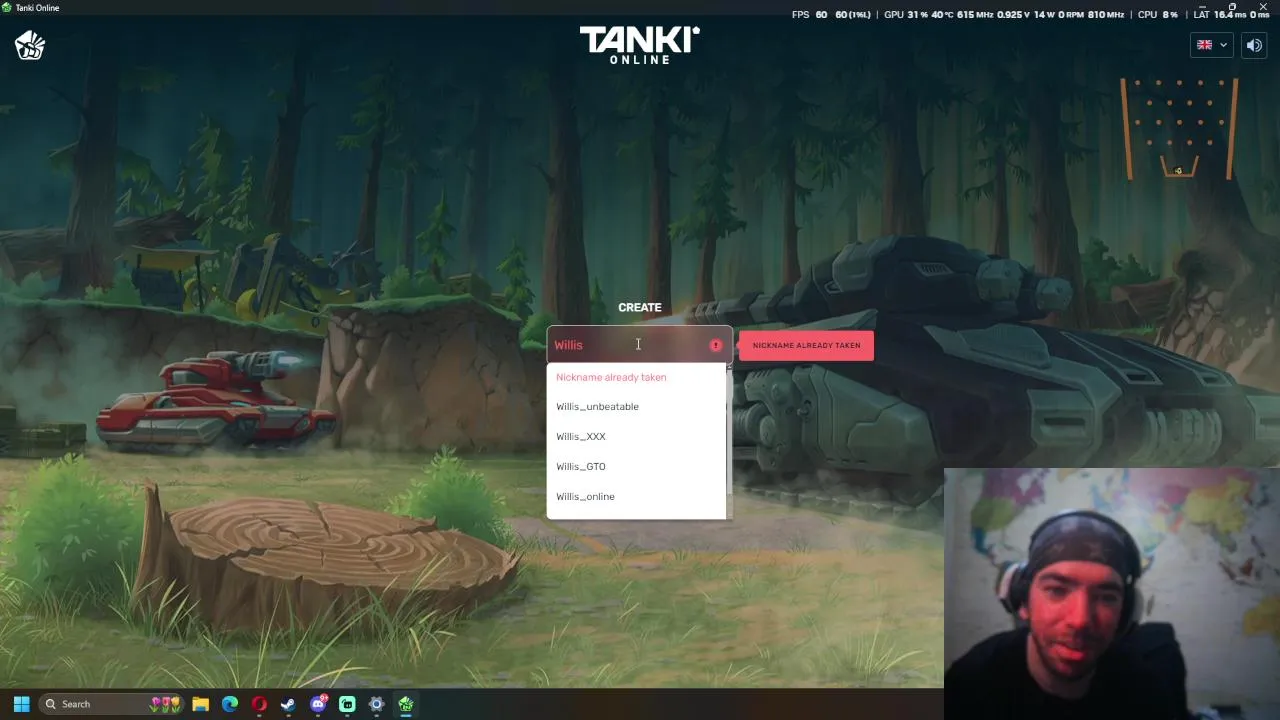Viewport: 1280px width, 720px height.
Task: Click the taskbar Search box
Action: (112, 704)
